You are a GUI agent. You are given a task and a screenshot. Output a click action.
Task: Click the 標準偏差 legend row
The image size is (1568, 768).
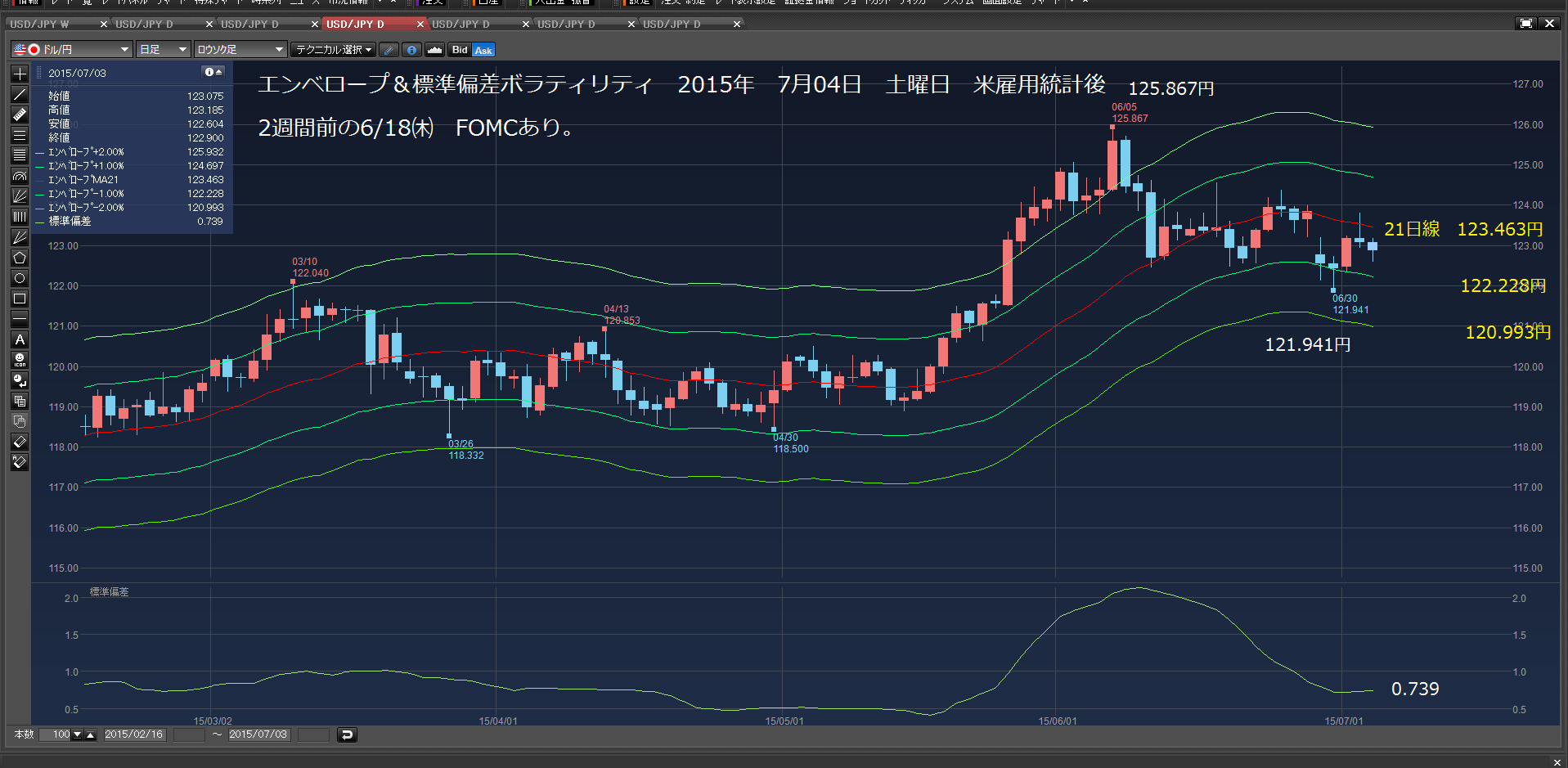[x=131, y=222]
